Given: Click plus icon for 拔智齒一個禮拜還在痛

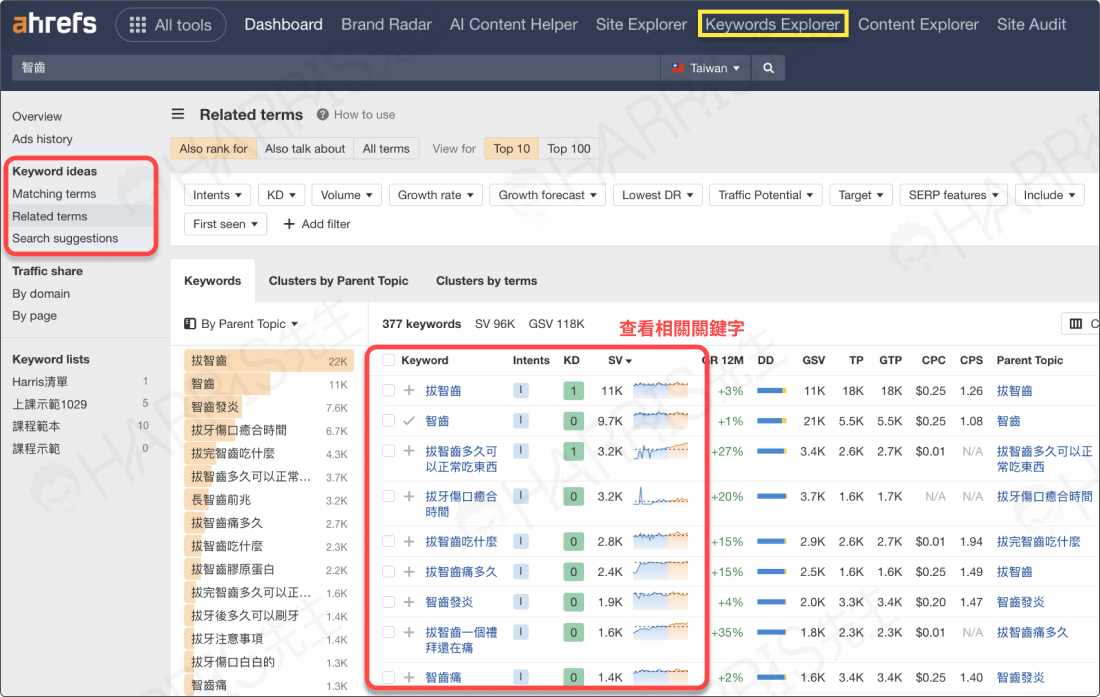Looking at the screenshot, I should 409,632.
